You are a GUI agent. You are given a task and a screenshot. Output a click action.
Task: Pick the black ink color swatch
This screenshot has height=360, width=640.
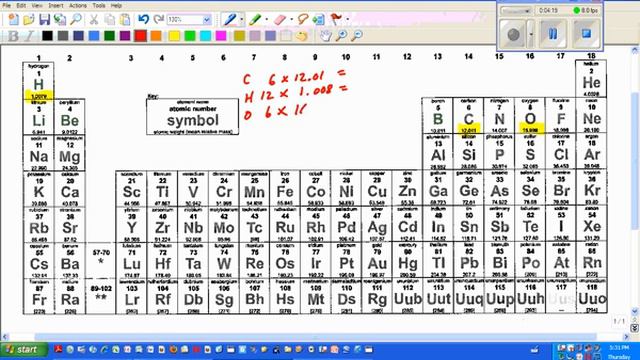click(x=47, y=36)
